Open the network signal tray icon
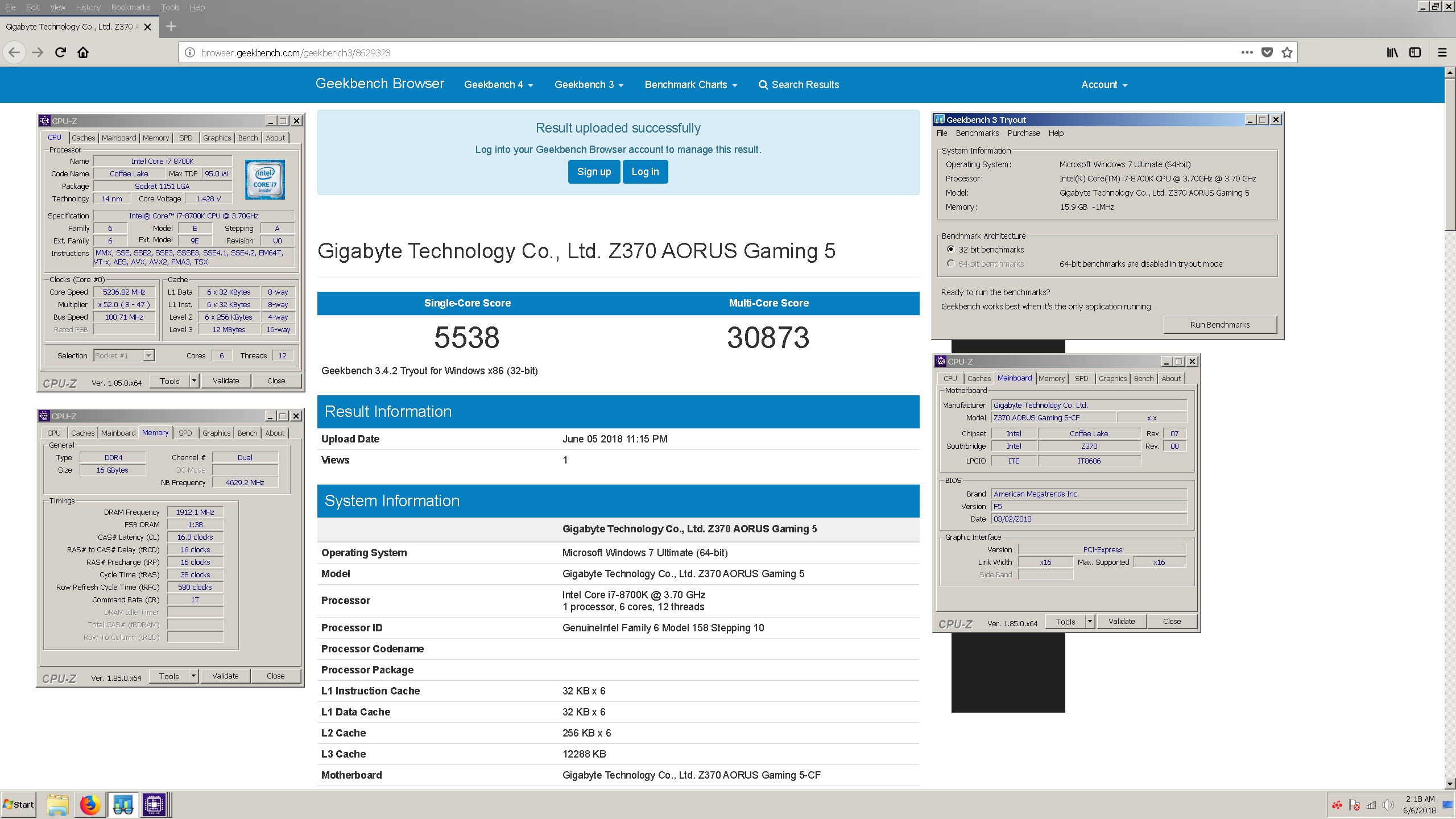Viewport: 1456px width, 819px height. click(x=1371, y=805)
